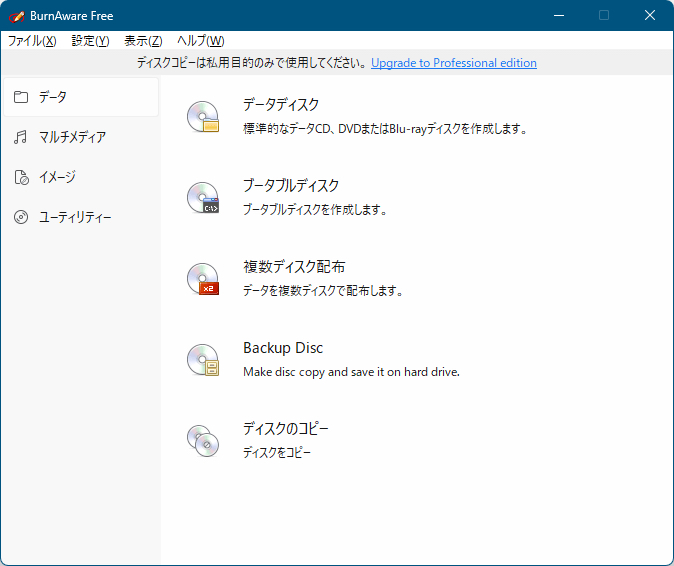The image size is (674, 566).
Task: Close the BurnAware Free window
Action: click(650, 15)
